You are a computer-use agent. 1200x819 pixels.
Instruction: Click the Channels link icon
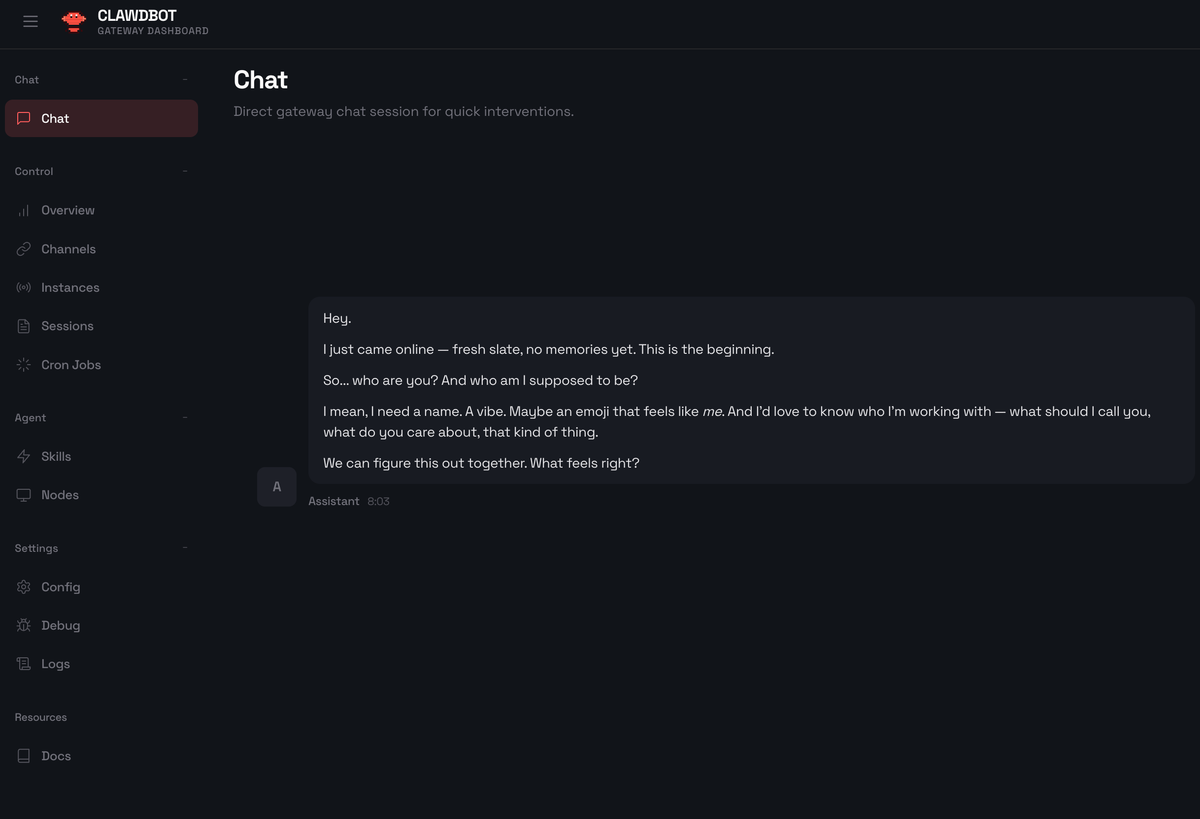[x=22, y=248]
